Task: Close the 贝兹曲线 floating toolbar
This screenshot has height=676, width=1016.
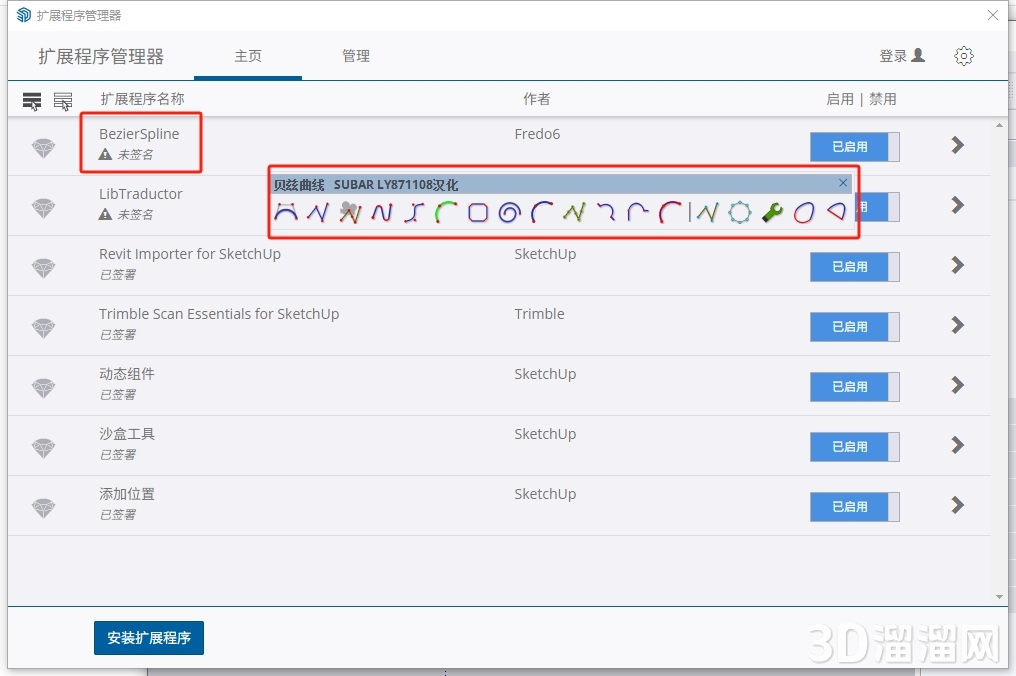Action: pyautogui.click(x=843, y=183)
